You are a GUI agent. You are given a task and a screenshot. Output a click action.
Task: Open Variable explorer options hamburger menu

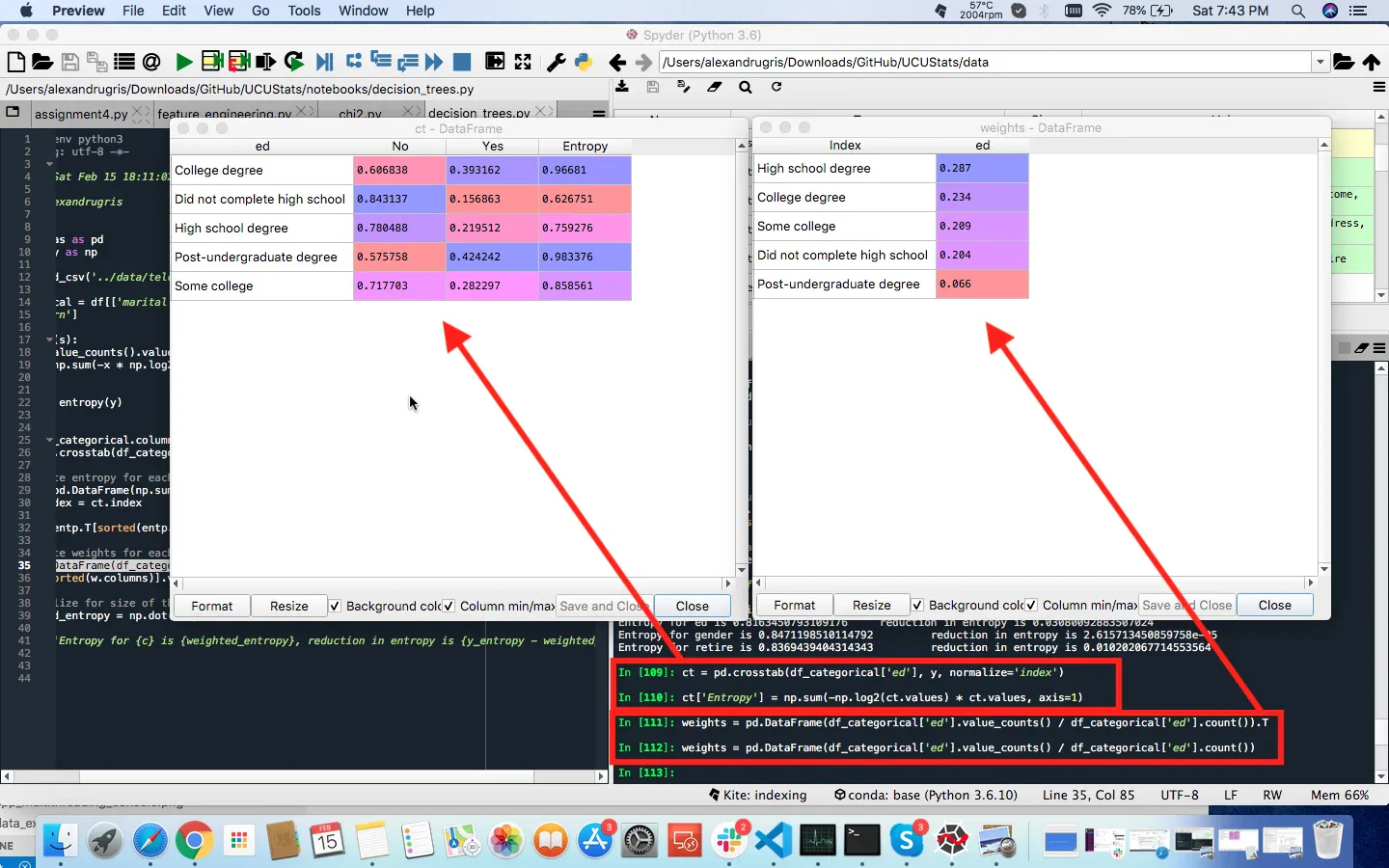1379,87
